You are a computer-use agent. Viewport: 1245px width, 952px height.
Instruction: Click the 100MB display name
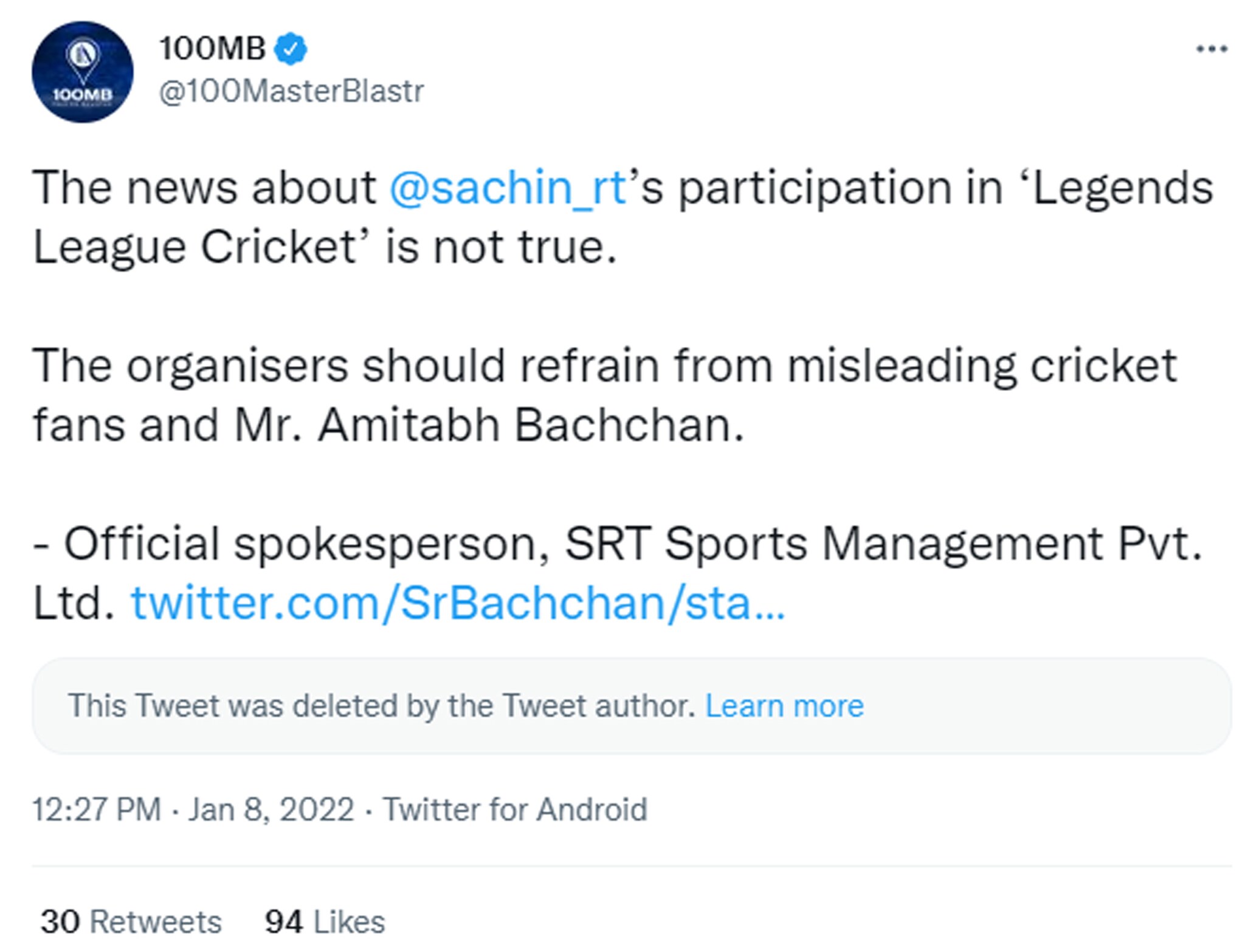(212, 48)
